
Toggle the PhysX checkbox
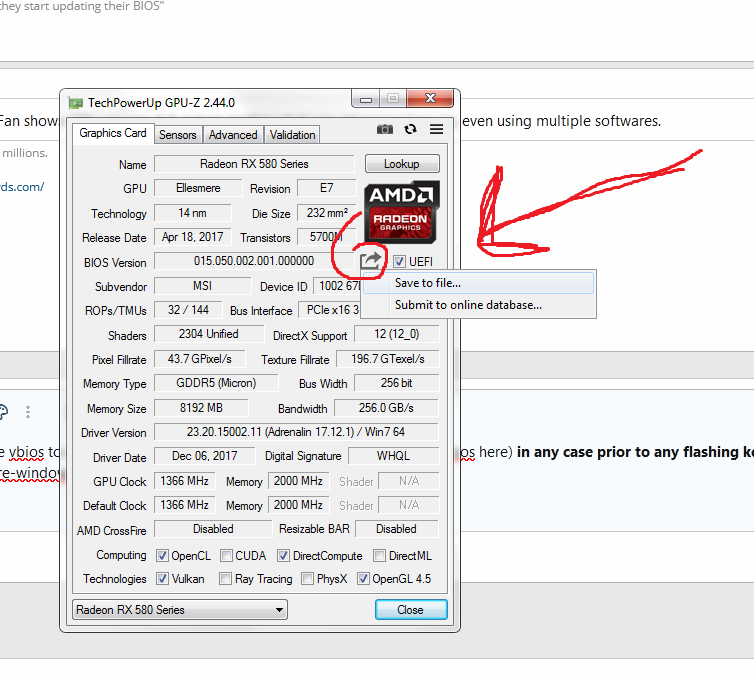[x=307, y=578]
